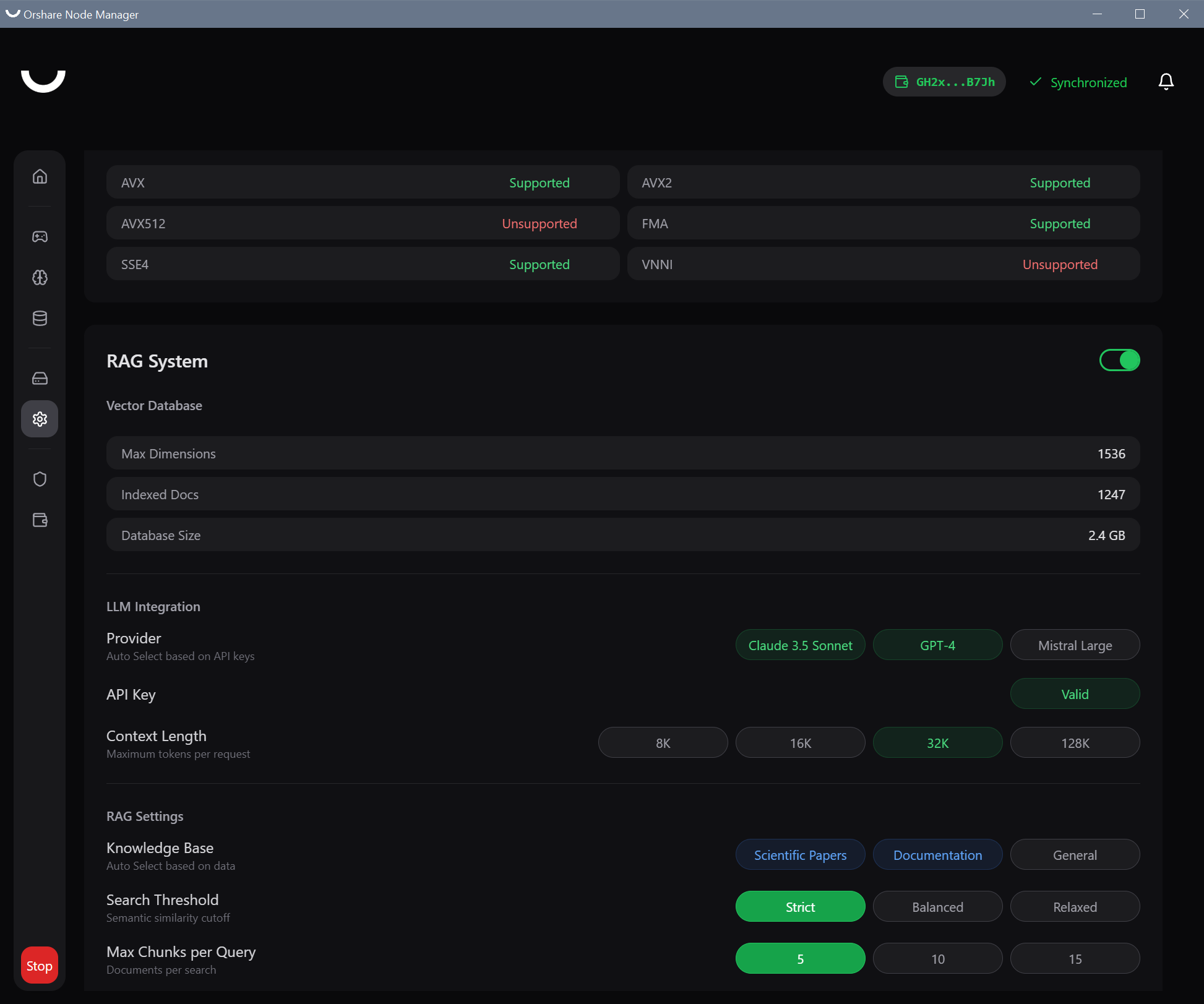Open the wallet icon in sidebar
The image size is (1204, 1004).
pyautogui.click(x=40, y=520)
